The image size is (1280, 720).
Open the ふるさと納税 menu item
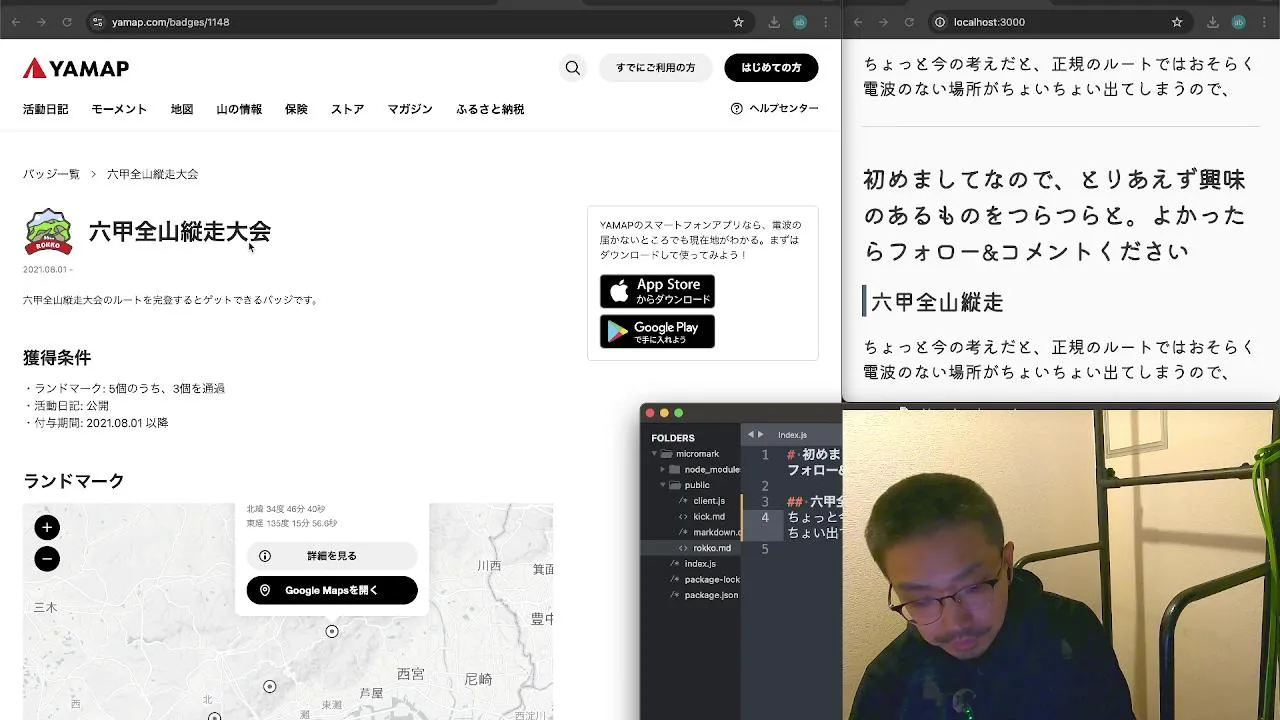(x=490, y=109)
